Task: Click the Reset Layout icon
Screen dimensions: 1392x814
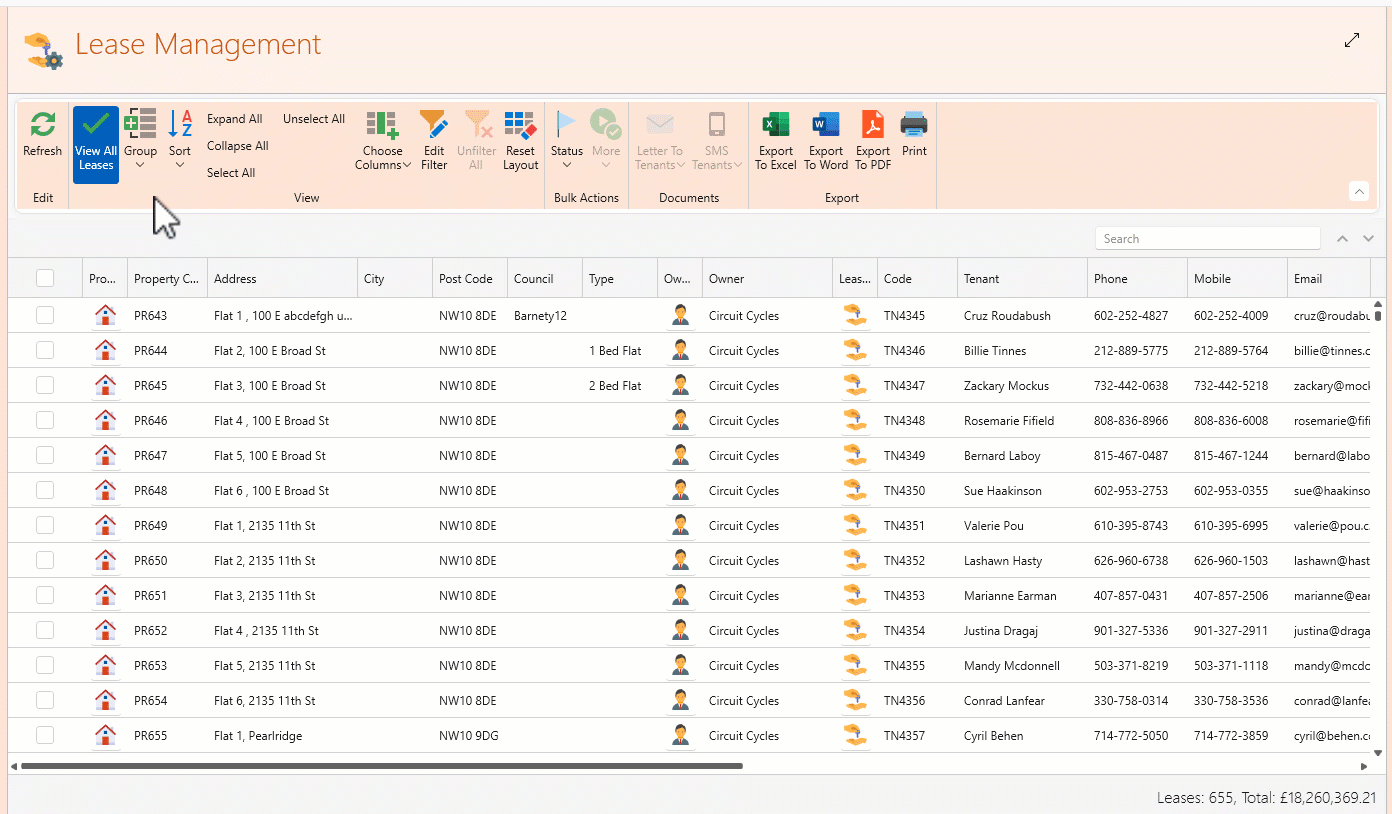Action: (x=520, y=125)
